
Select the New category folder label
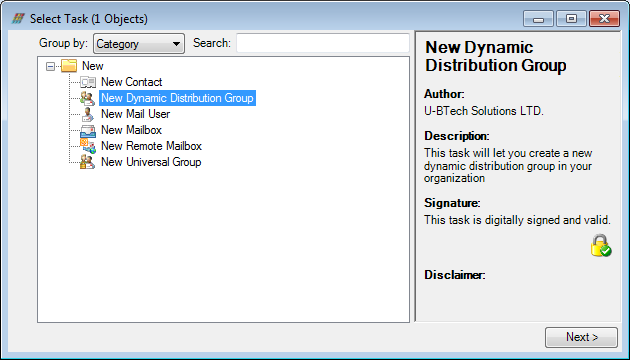pyautogui.click(x=92, y=66)
